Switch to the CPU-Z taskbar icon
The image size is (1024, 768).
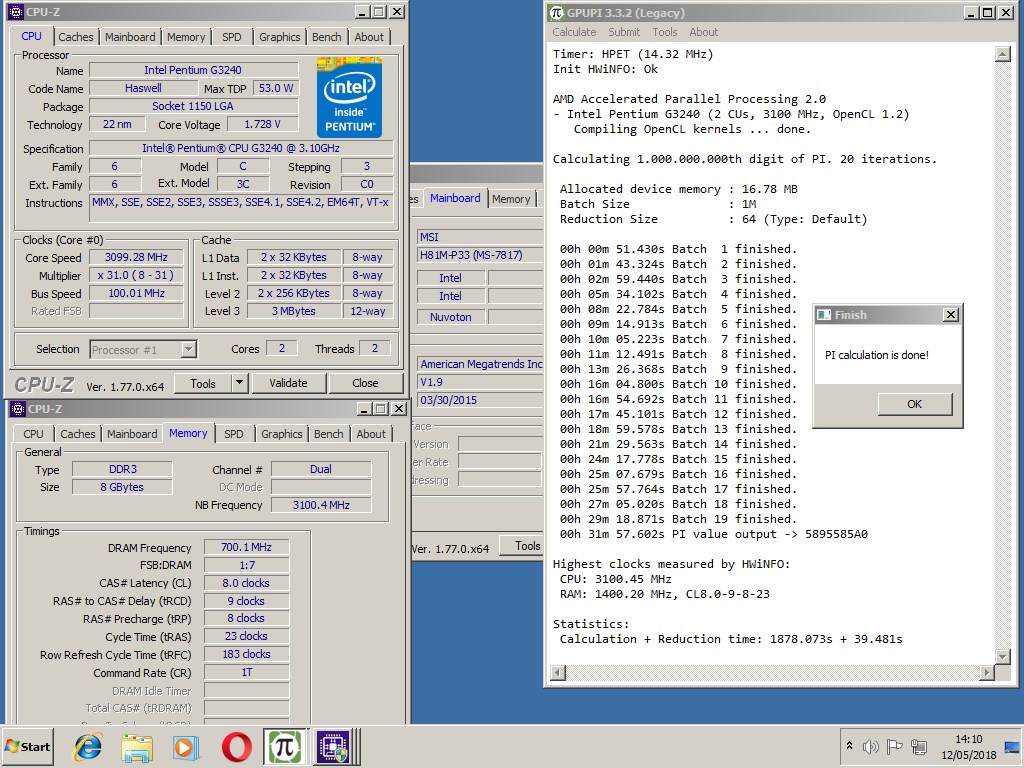click(334, 746)
